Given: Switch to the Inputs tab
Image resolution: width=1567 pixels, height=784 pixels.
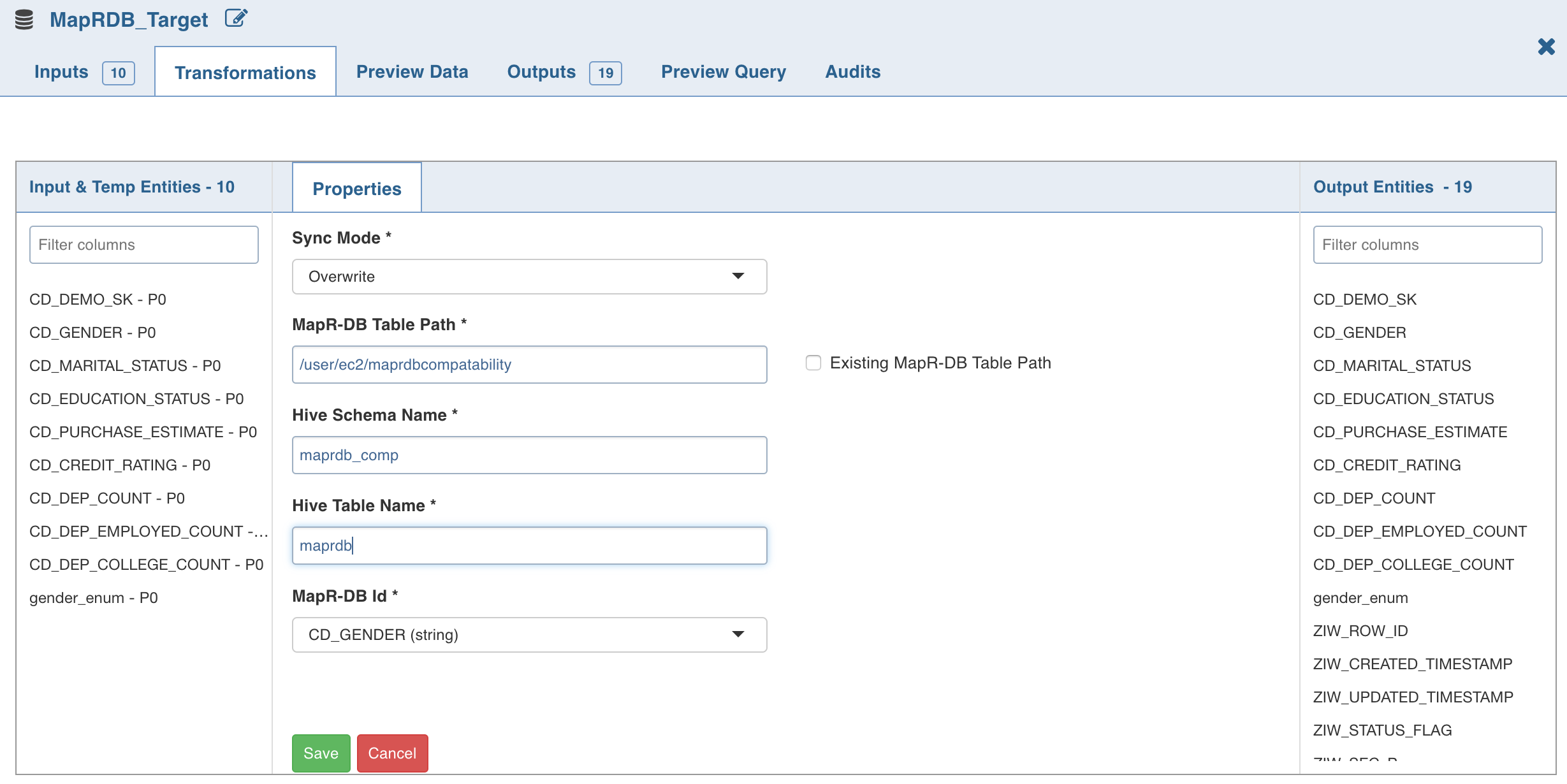Looking at the screenshot, I should [x=84, y=72].
